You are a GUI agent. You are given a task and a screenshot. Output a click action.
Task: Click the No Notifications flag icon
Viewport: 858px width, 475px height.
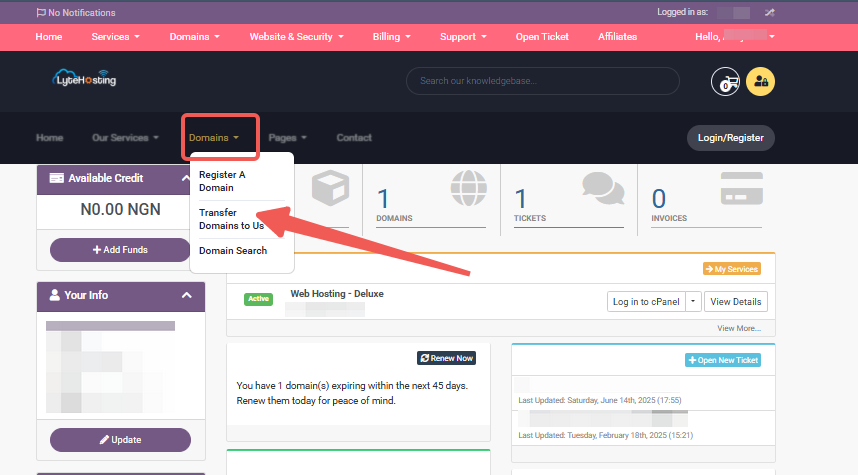tap(41, 13)
